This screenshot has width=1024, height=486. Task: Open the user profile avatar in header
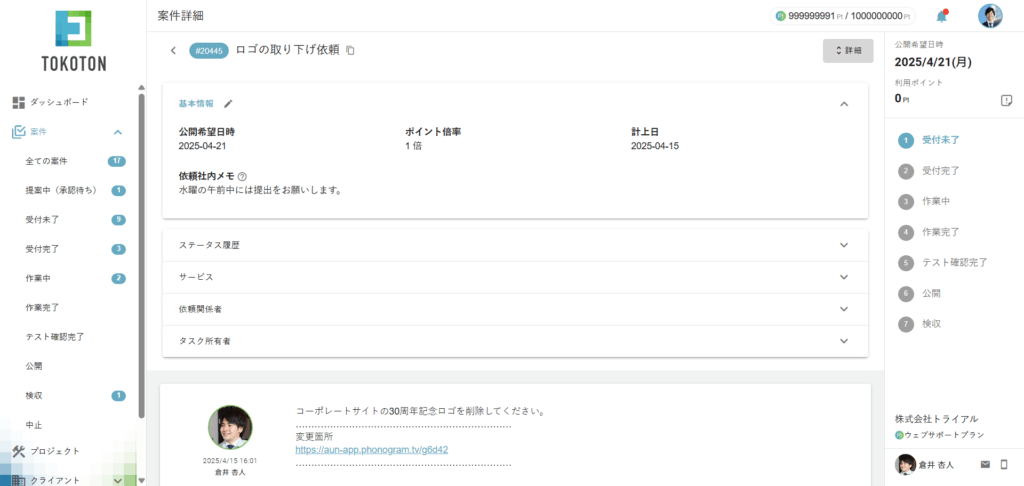(989, 16)
